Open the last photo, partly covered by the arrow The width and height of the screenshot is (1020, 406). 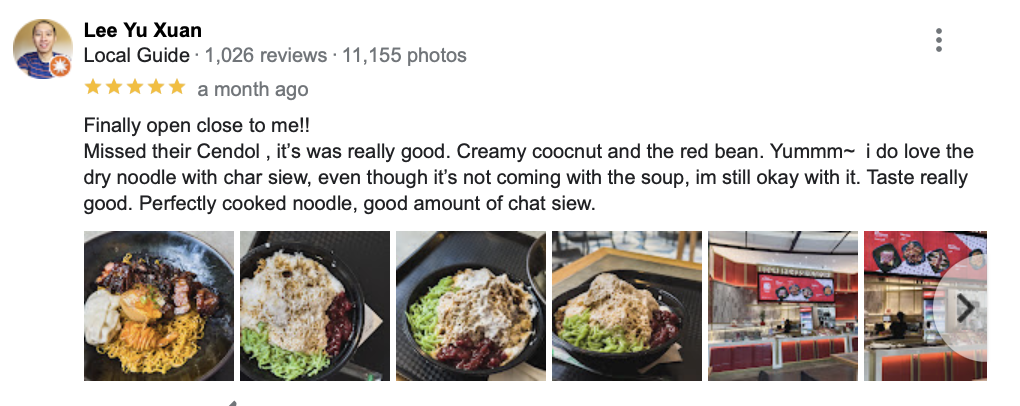(905, 306)
